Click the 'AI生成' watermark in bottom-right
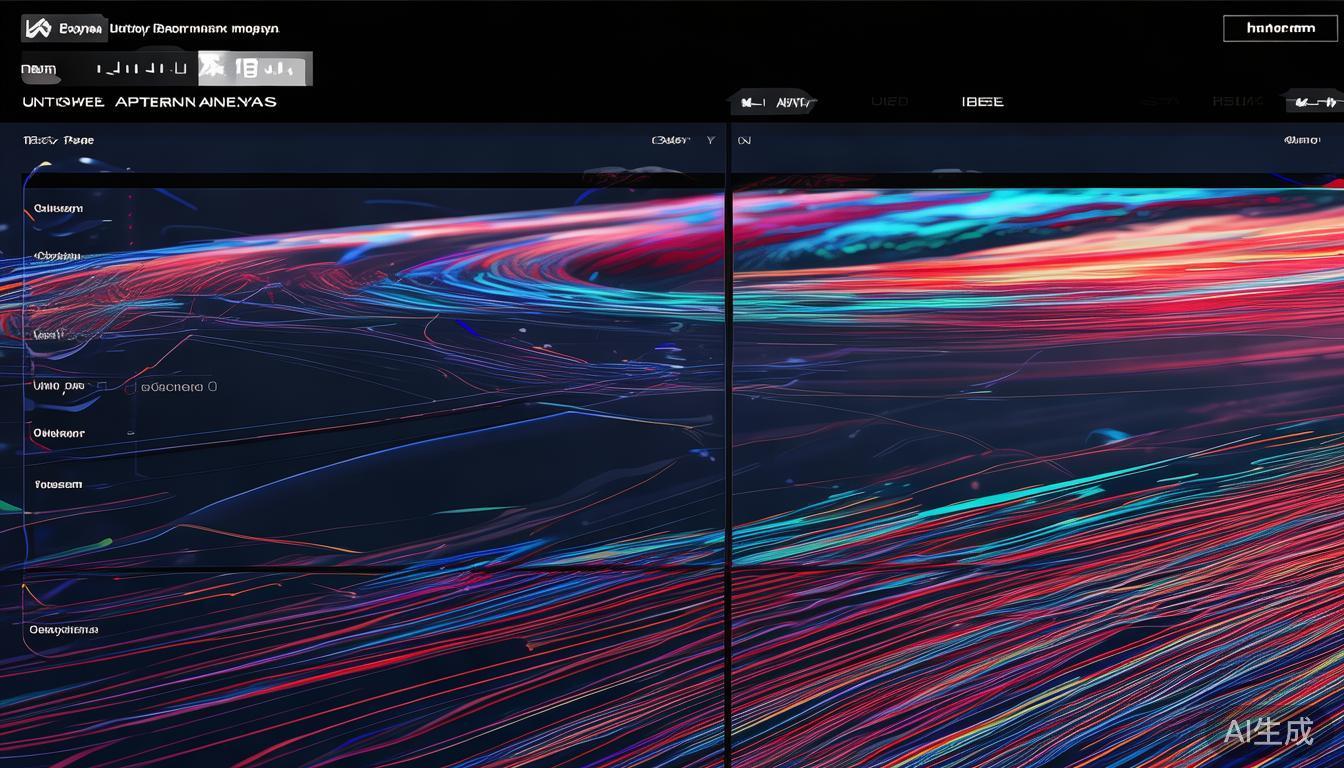The image size is (1344, 768). pyautogui.click(x=1268, y=731)
